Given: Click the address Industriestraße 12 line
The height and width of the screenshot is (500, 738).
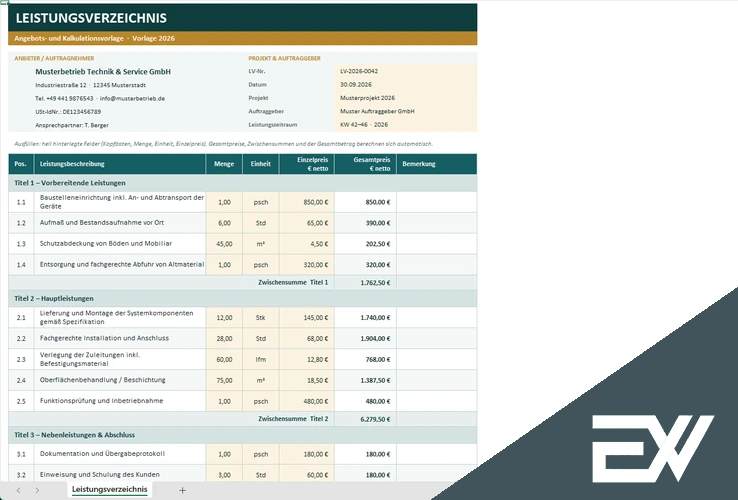Looking at the screenshot, I should (x=90, y=85).
